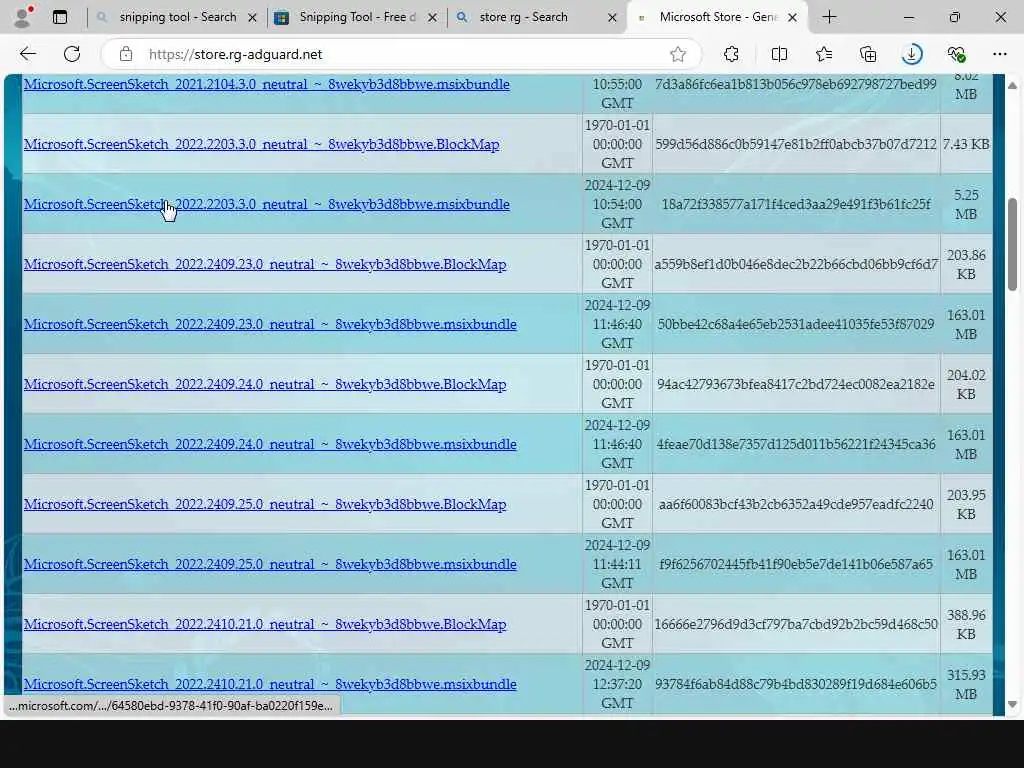Close the Snipping Tool - Free tab

[432, 18]
